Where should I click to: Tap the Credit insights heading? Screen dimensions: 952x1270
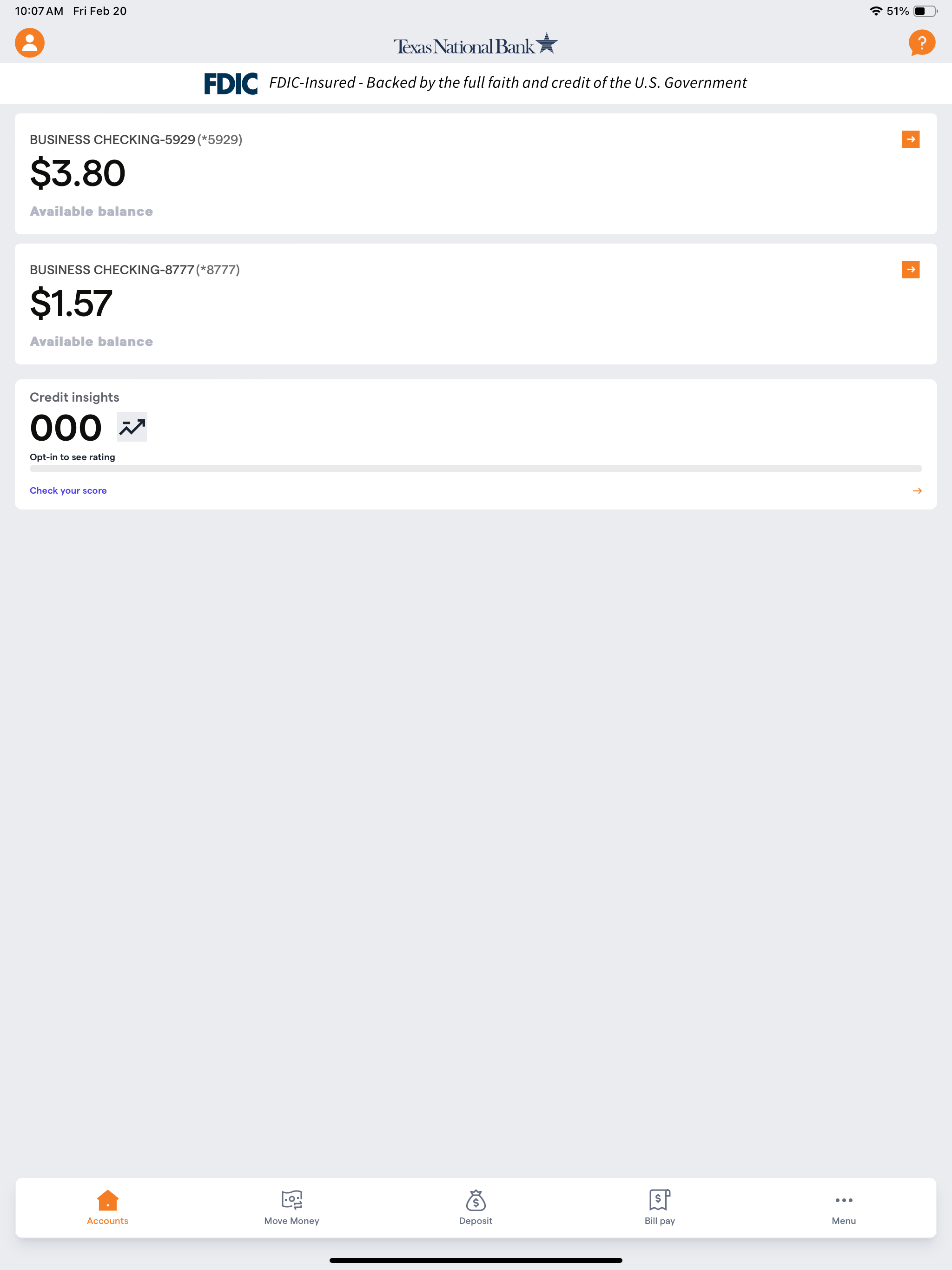tap(75, 397)
